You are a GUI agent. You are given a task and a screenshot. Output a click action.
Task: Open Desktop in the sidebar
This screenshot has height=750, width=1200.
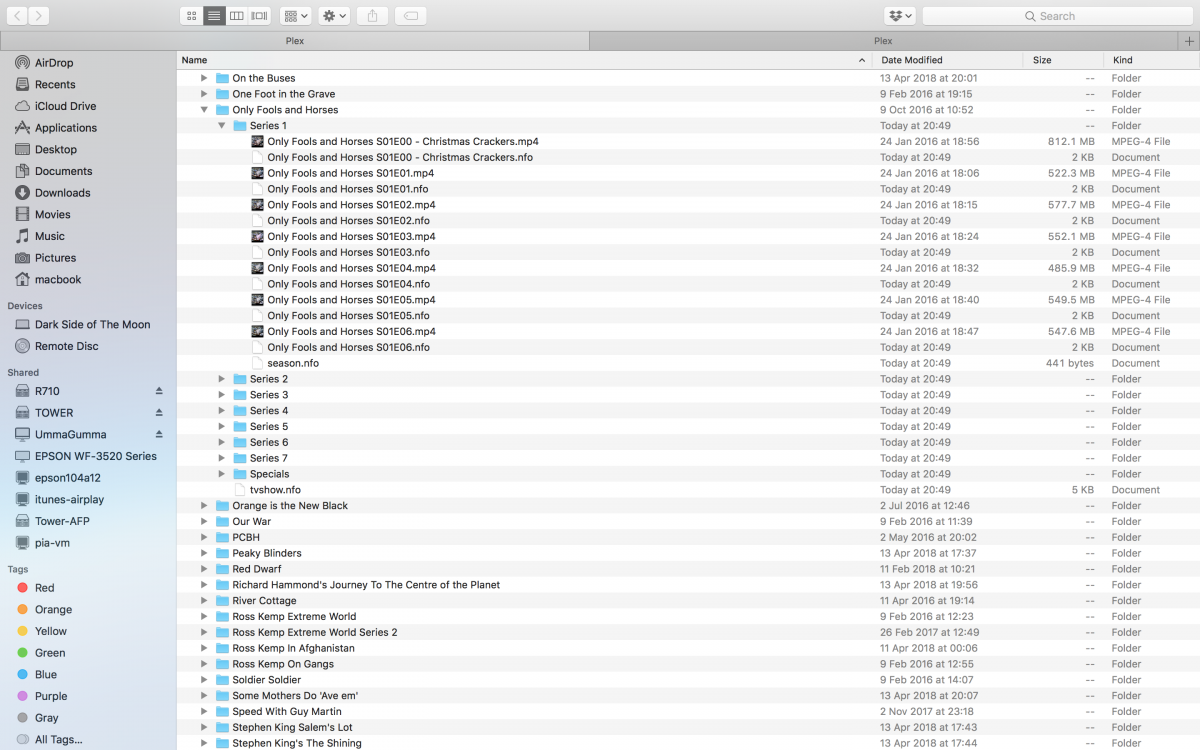point(56,150)
